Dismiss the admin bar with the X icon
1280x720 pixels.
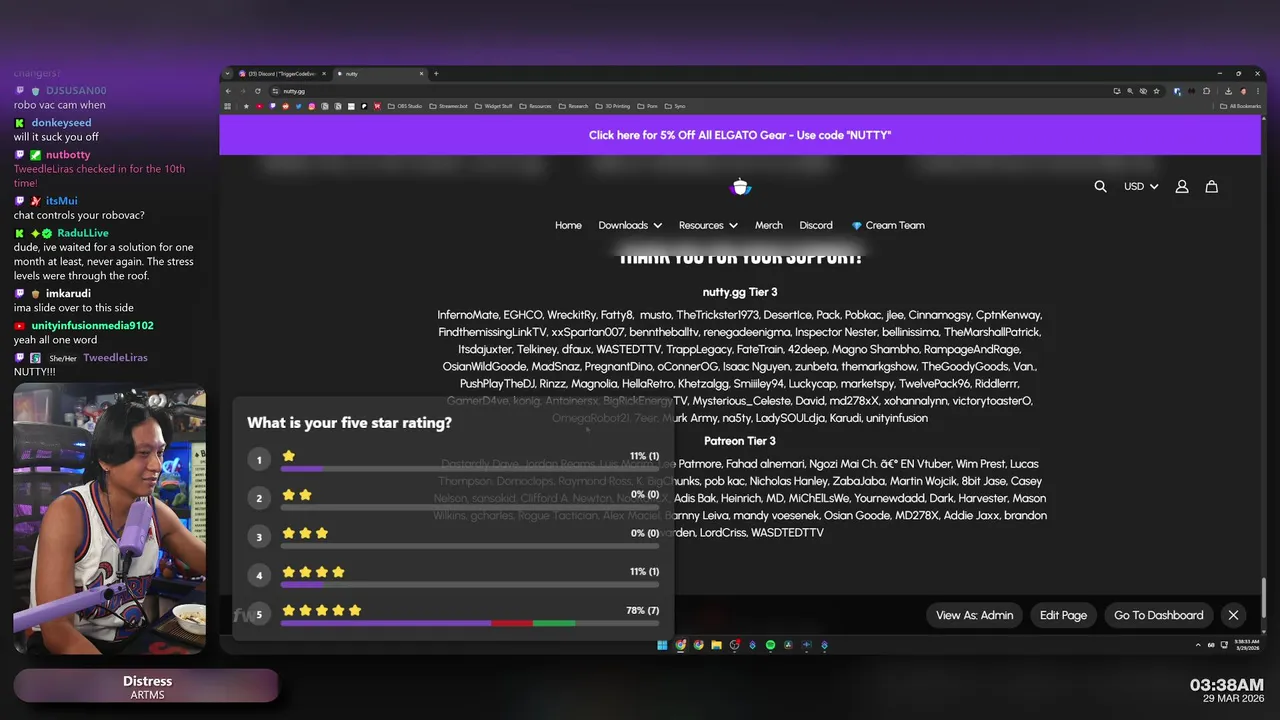[x=1233, y=615]
